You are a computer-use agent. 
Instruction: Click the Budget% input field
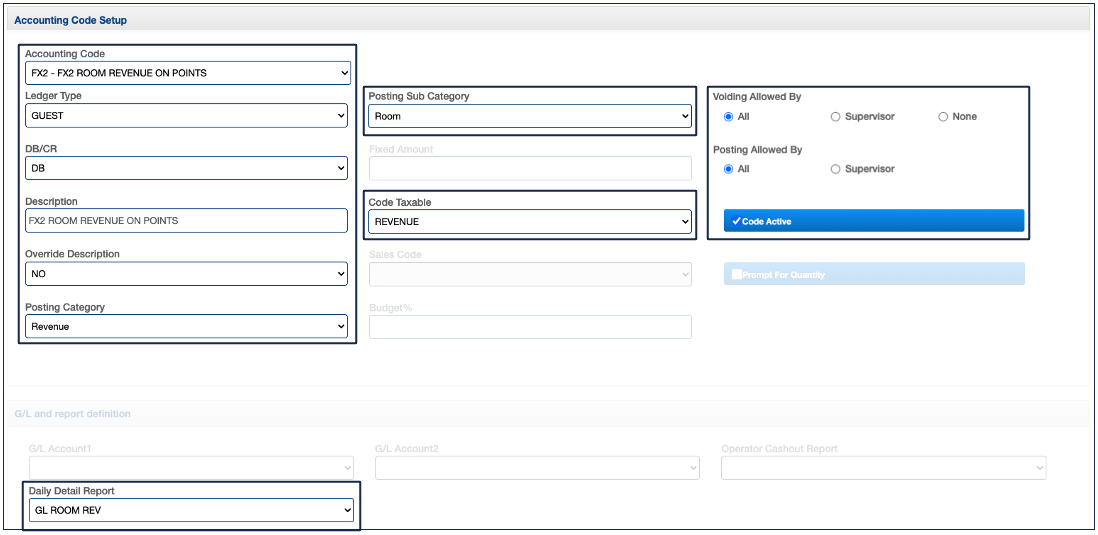[530, 327]
